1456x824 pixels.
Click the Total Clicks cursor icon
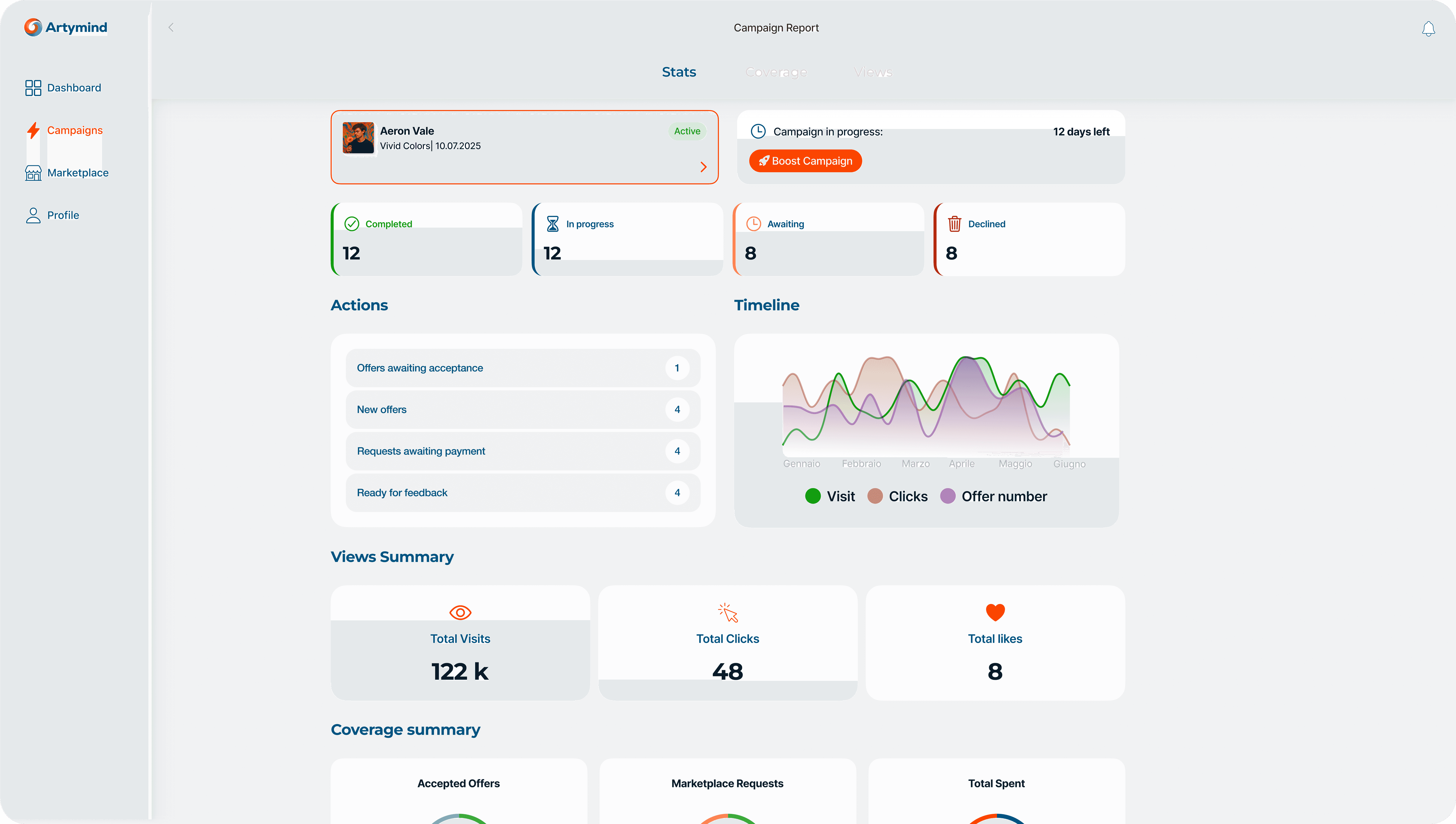point(728,612)
